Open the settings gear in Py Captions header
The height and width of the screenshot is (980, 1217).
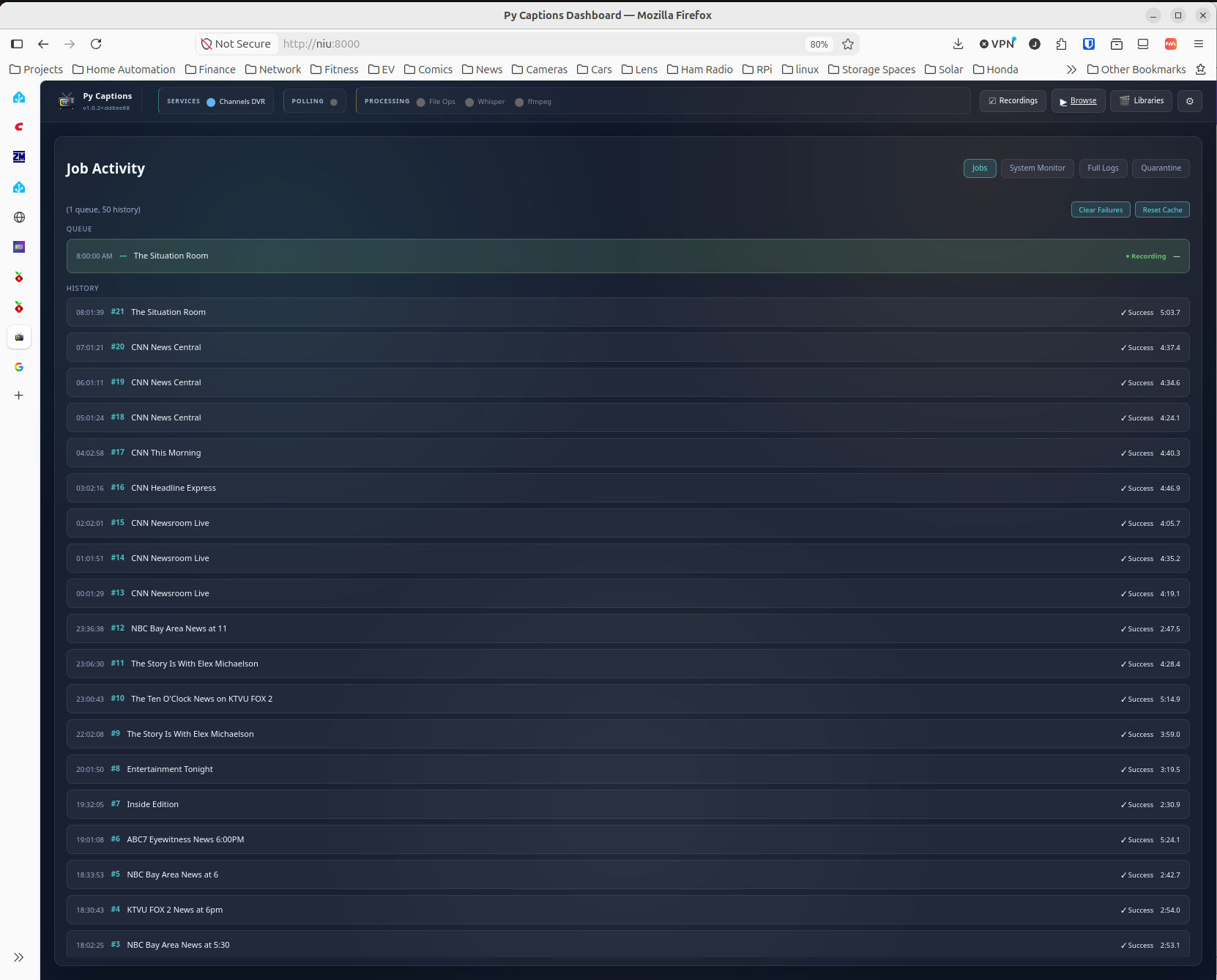[1189, 101]
